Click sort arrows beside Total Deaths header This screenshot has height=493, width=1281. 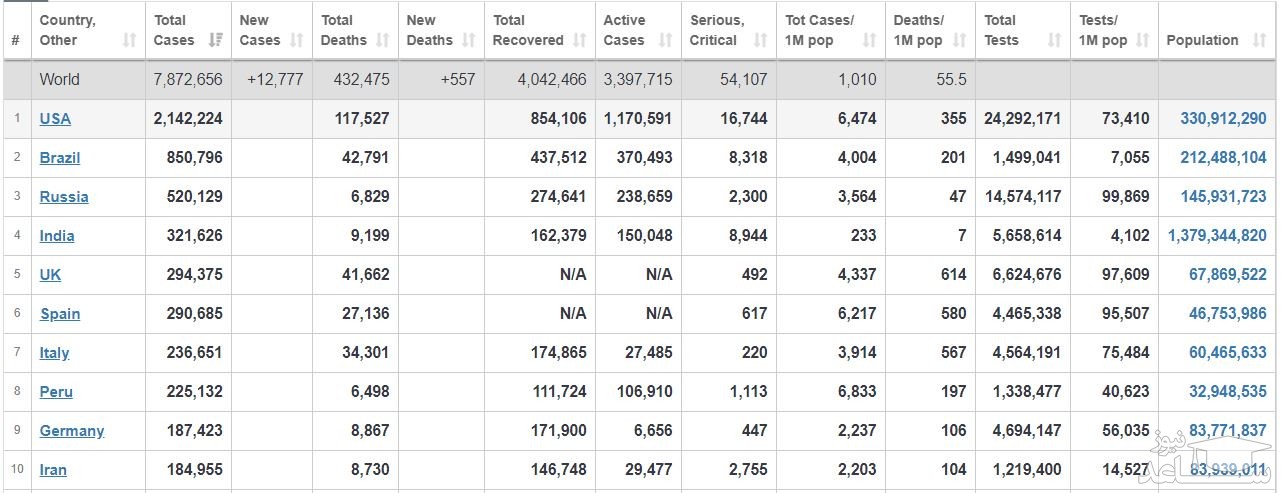[383, 41]
